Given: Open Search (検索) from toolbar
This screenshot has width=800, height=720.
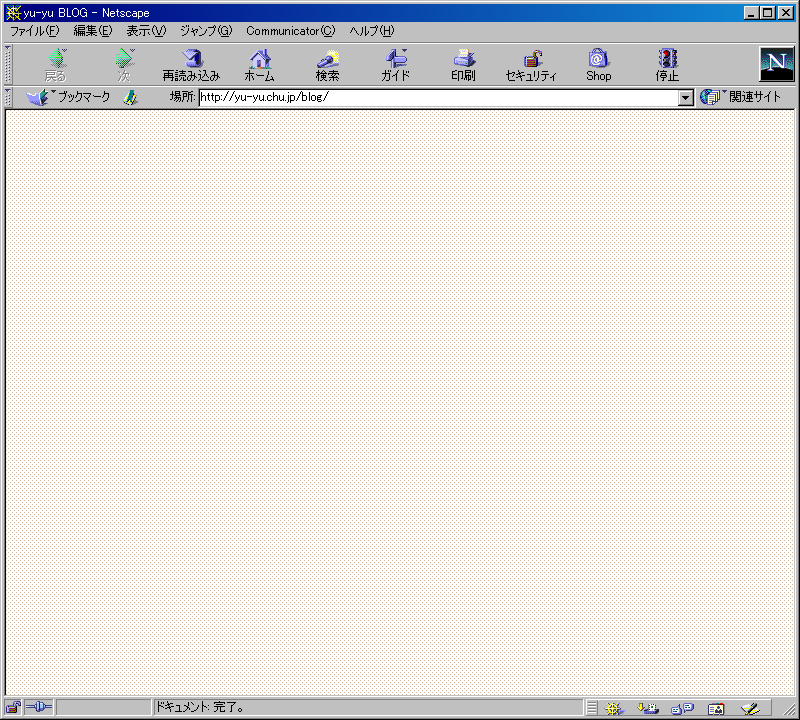Looking at the screenshot, I should click(327, 65).
